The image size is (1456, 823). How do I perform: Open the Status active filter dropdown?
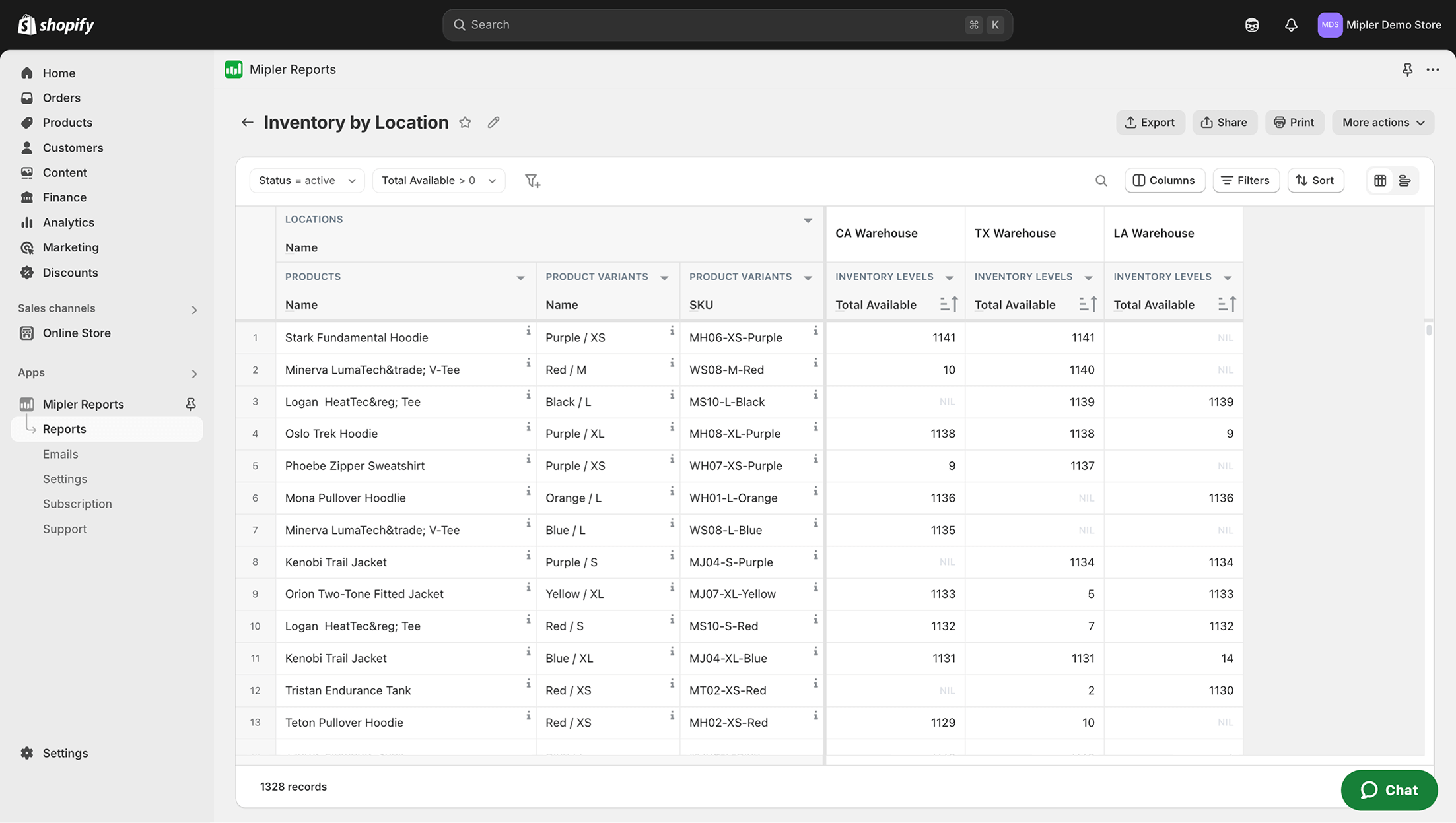[x=306, y=180]
